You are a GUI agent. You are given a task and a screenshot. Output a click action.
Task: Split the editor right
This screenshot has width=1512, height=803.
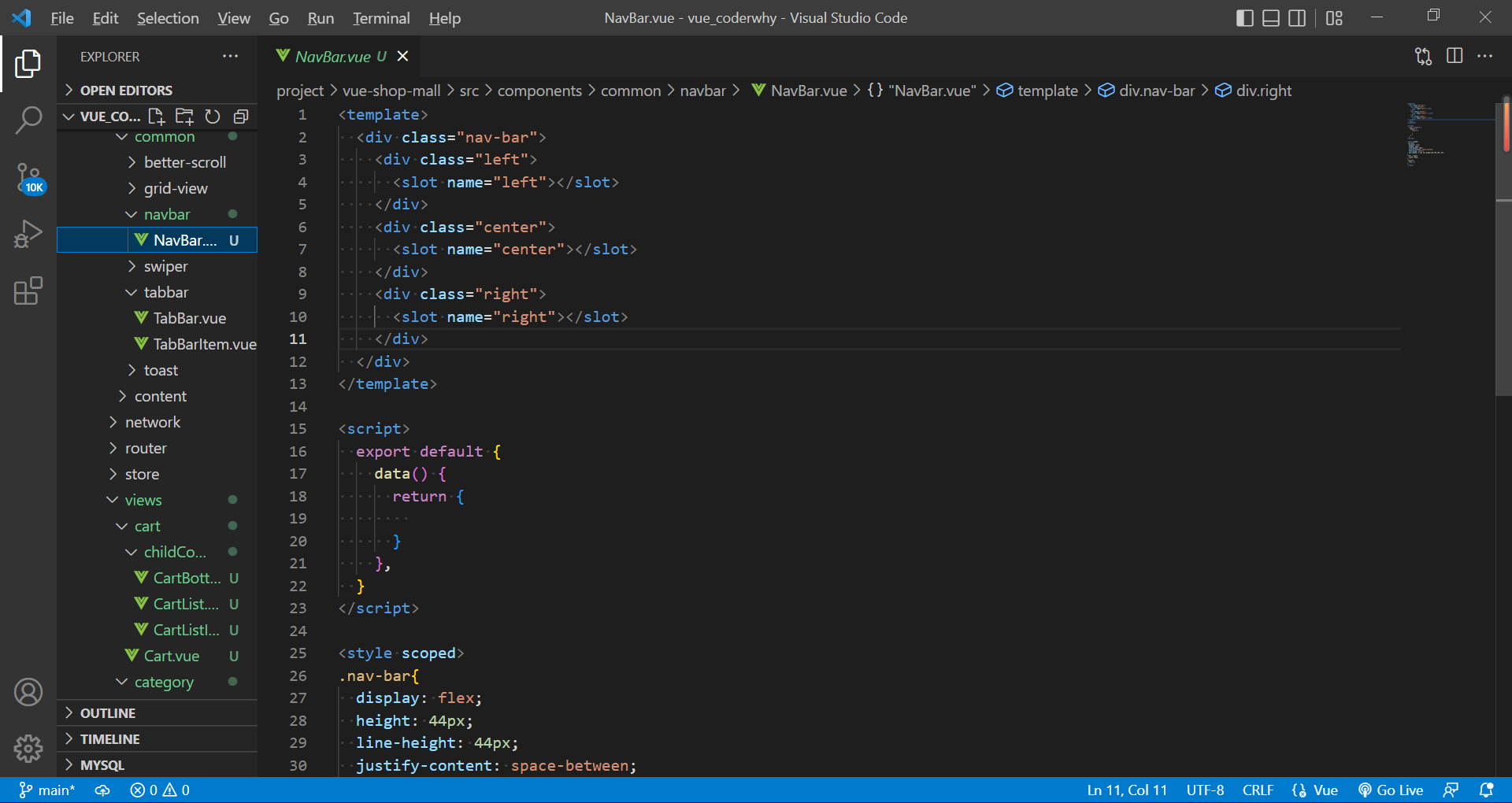pyautogui.click(x=1455, y=56)
